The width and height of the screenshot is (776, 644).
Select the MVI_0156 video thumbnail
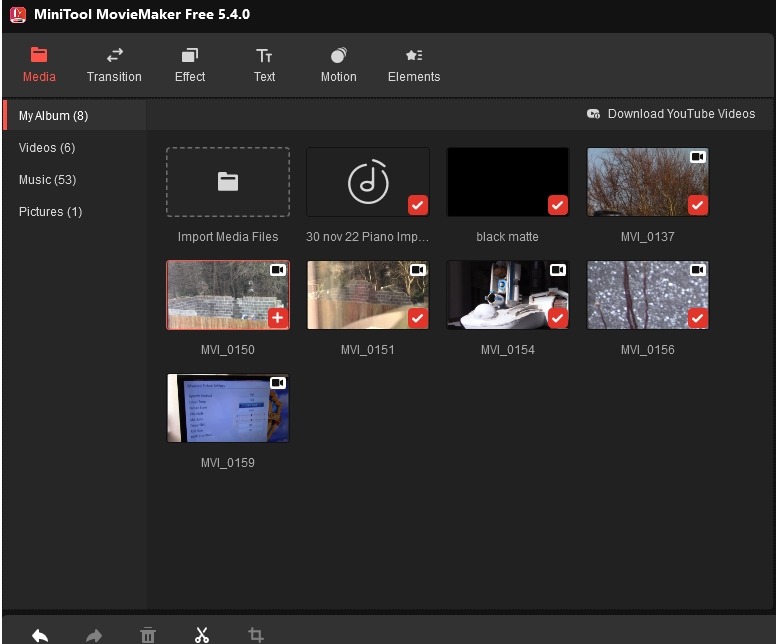[648, 295]
